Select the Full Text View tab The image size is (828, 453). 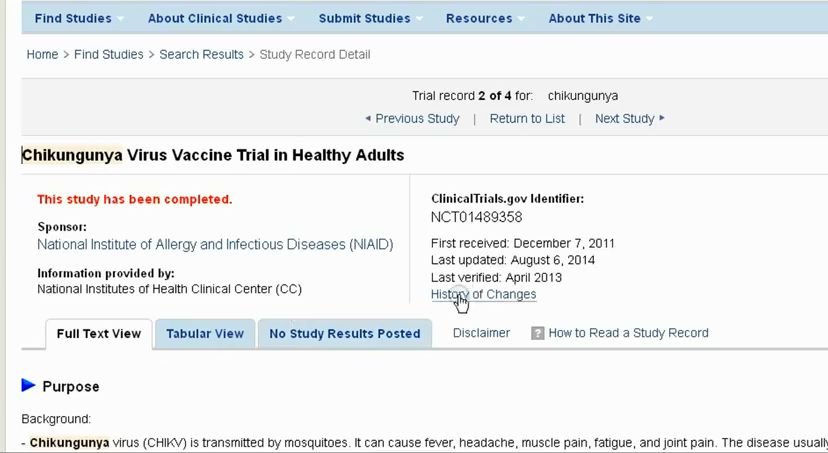99,334
